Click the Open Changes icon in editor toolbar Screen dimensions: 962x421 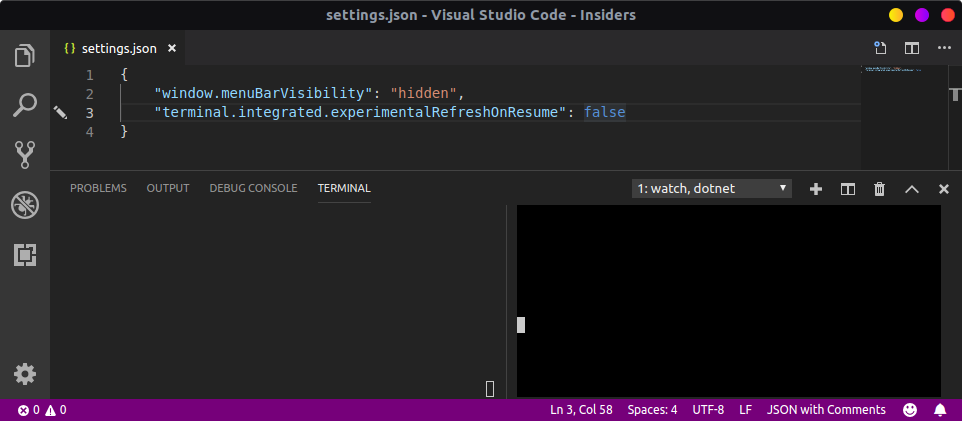[881, 48]
